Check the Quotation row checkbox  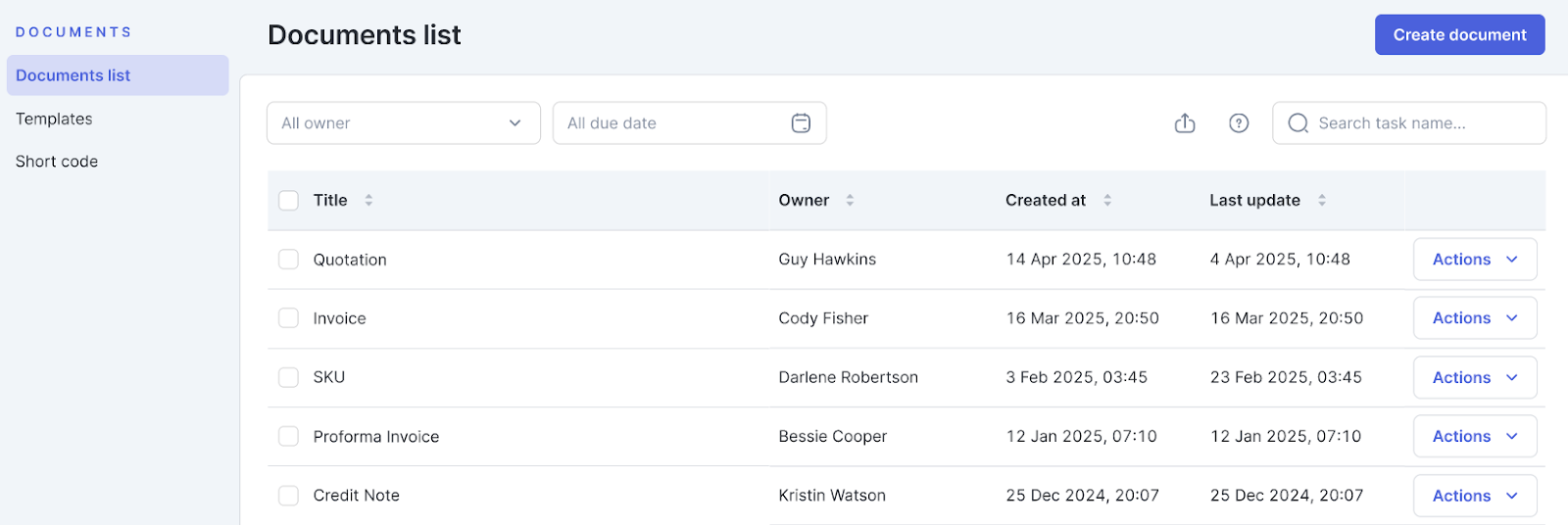coord(288,260)
